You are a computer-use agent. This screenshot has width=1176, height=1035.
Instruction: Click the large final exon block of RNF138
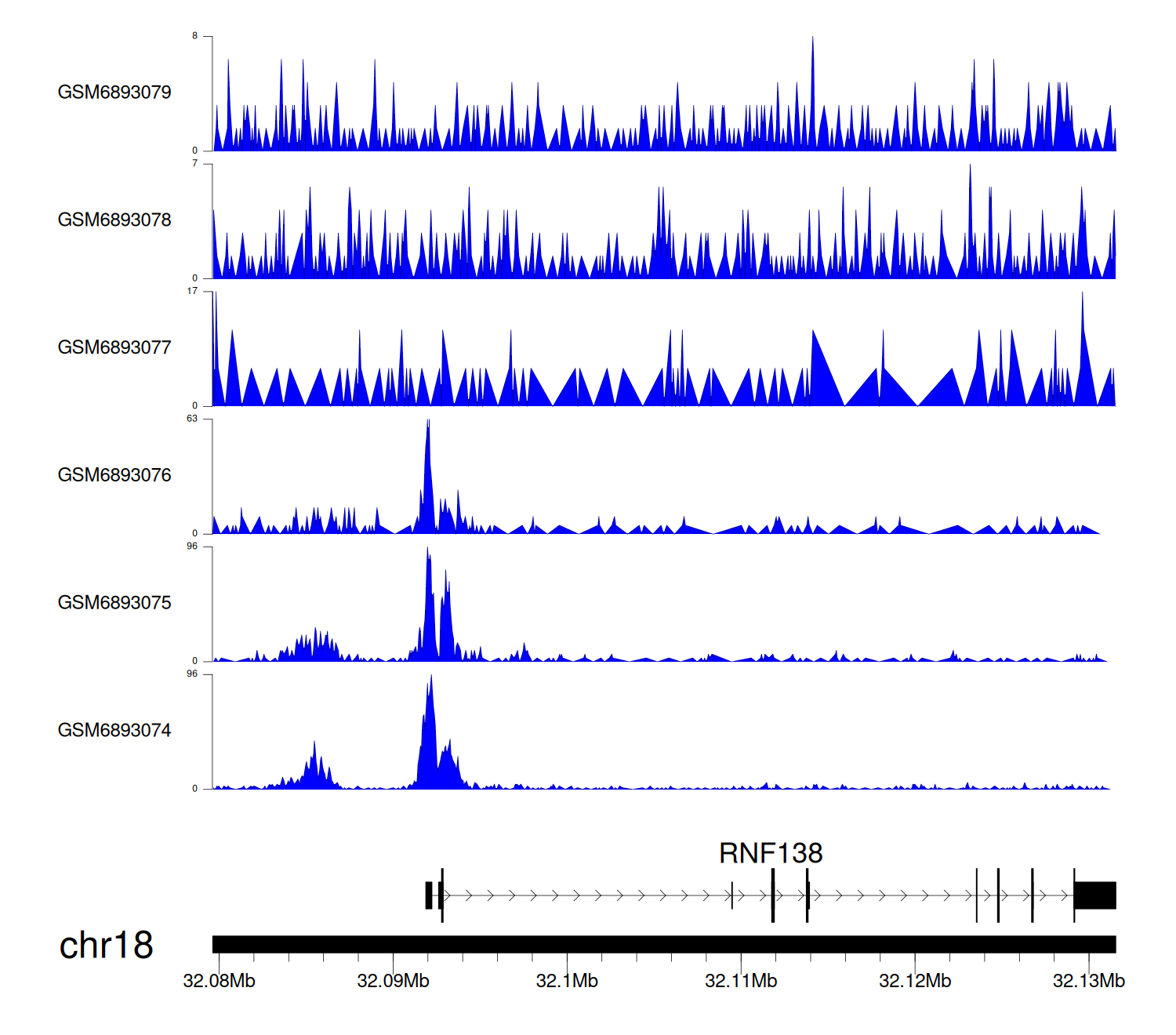(1094, 895)
